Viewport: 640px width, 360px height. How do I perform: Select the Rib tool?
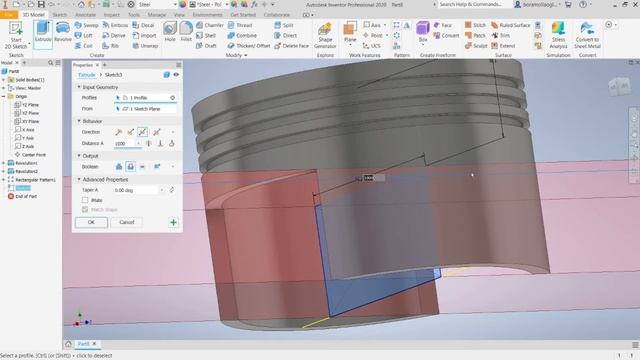pyautogui.click(x=111, y=46)
